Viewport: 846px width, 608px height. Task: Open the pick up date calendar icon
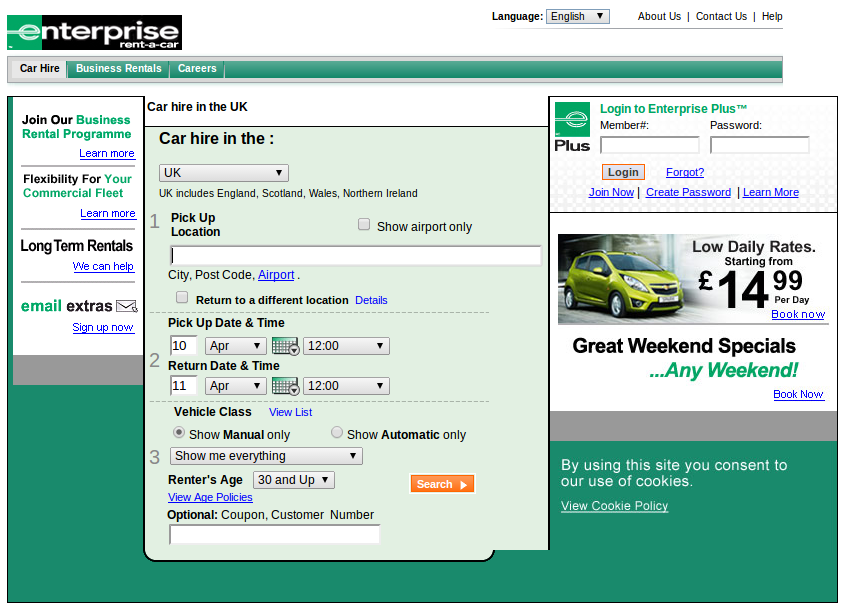tap(285, 346)
